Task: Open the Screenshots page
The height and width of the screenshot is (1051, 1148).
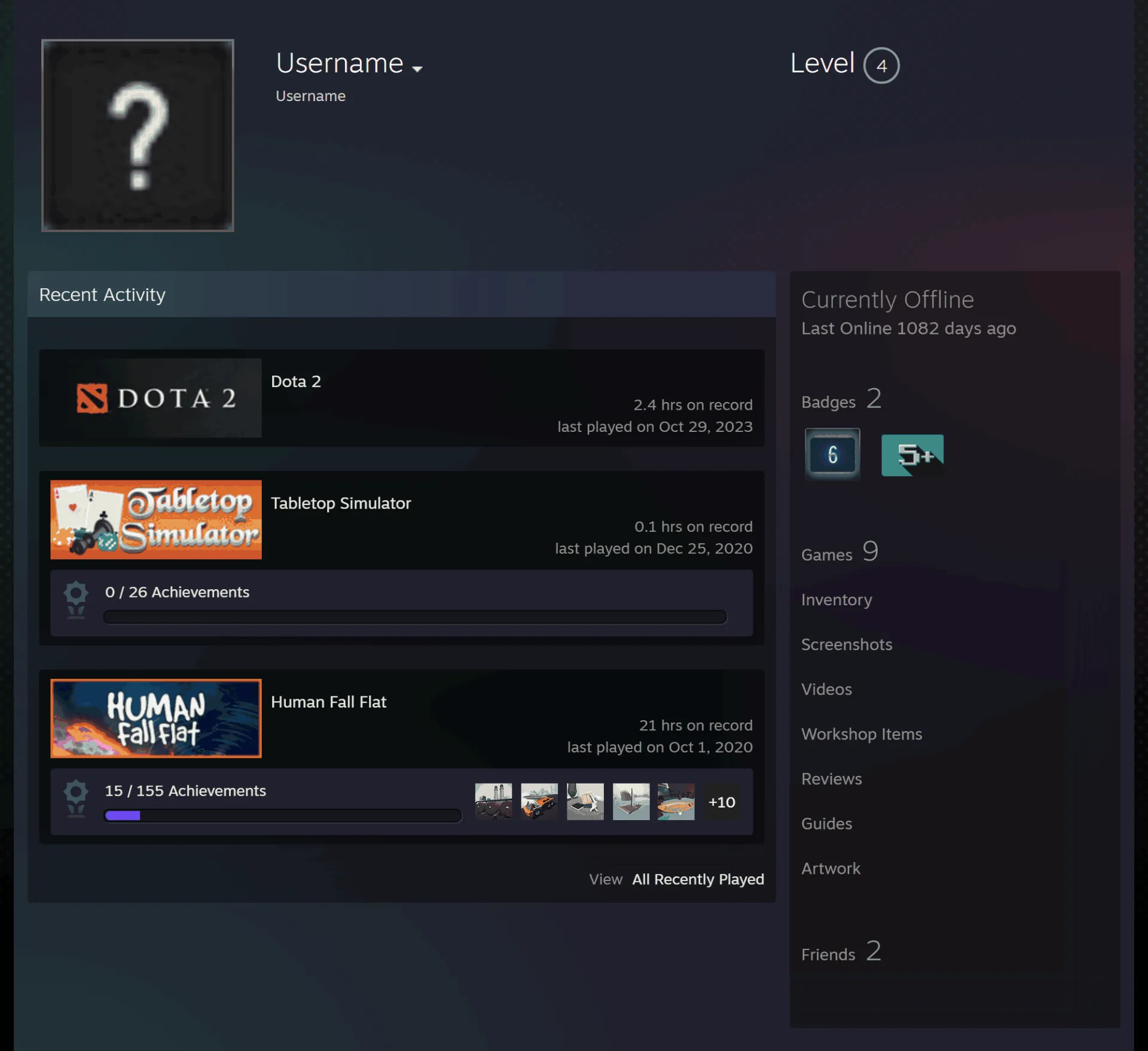Action: point(846,644)
